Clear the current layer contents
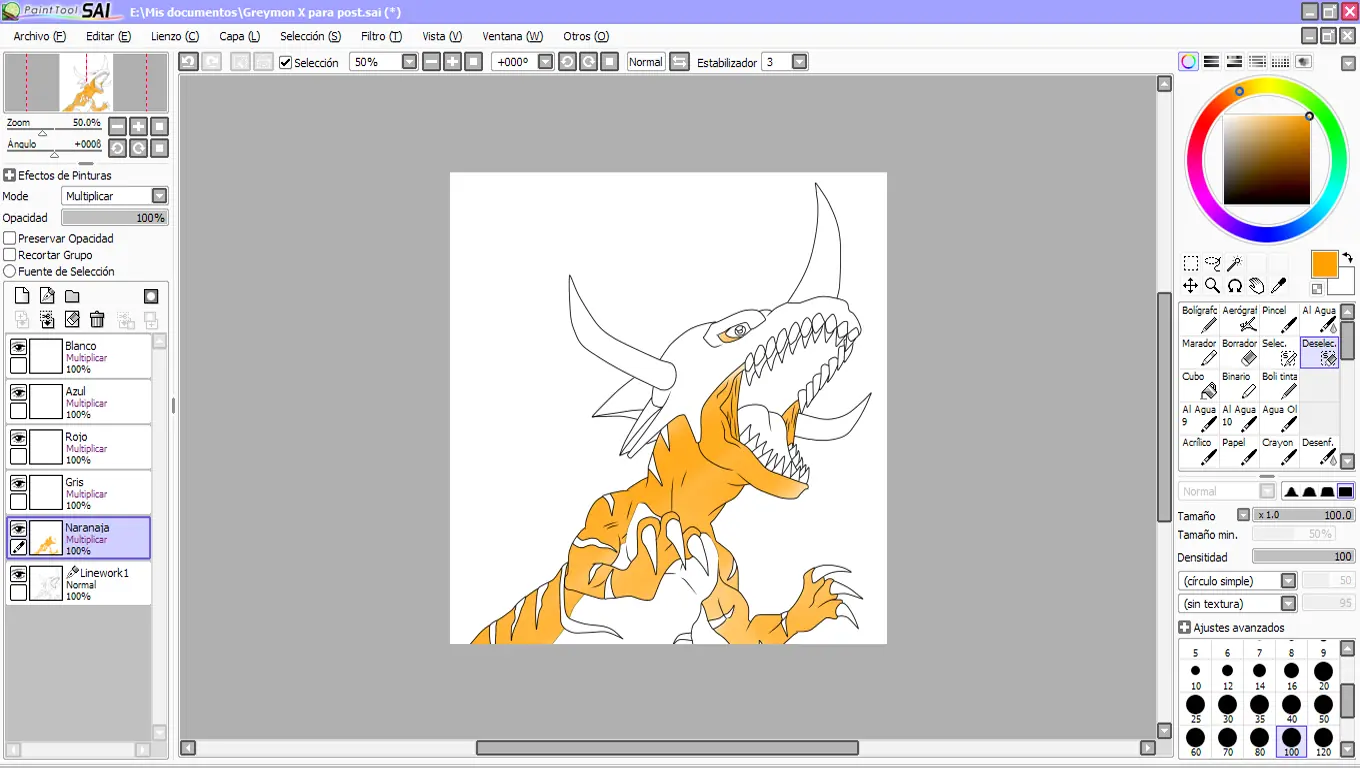The width and height of the screenshot is (1360, 768). point(72,320)
